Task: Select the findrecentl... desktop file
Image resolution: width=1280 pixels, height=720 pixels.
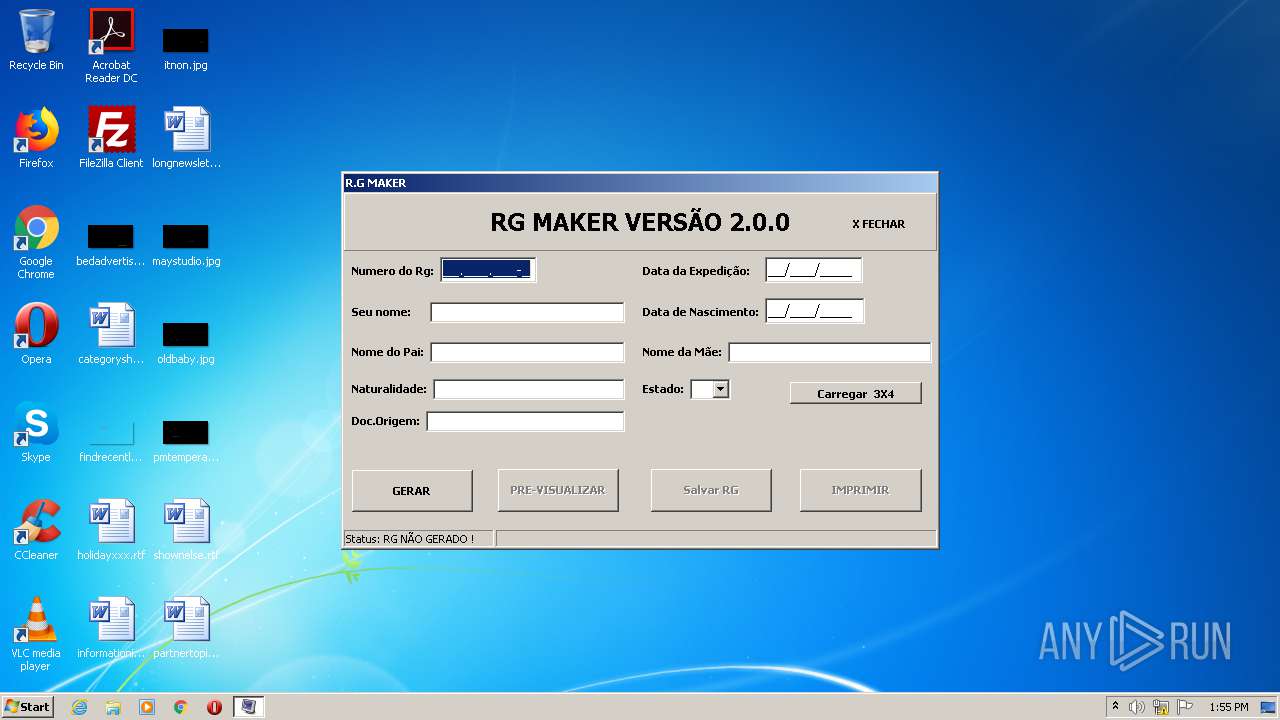Action: tap(111, 440)
